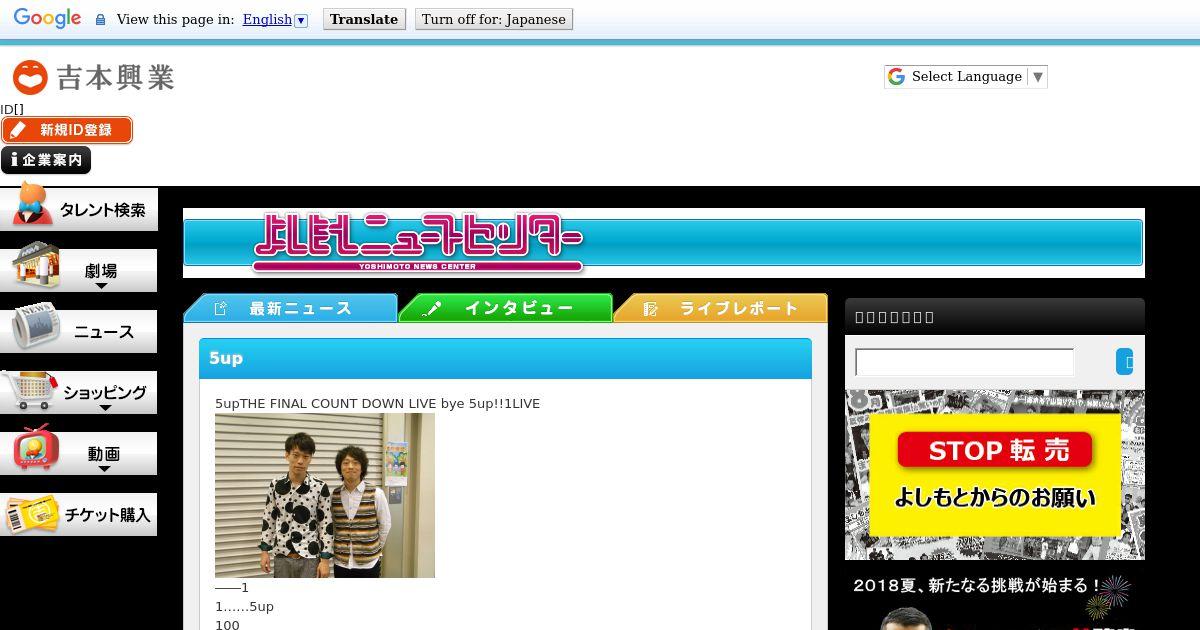This screenshot has width=1200, height=630.
Task: Click the blue search submit button
Action: click(x=1125, y=362)
